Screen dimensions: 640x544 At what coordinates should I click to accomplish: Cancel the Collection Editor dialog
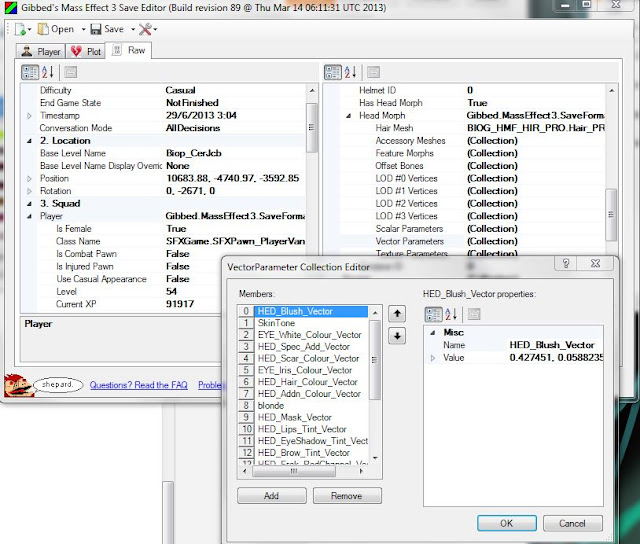pos(573,523)
